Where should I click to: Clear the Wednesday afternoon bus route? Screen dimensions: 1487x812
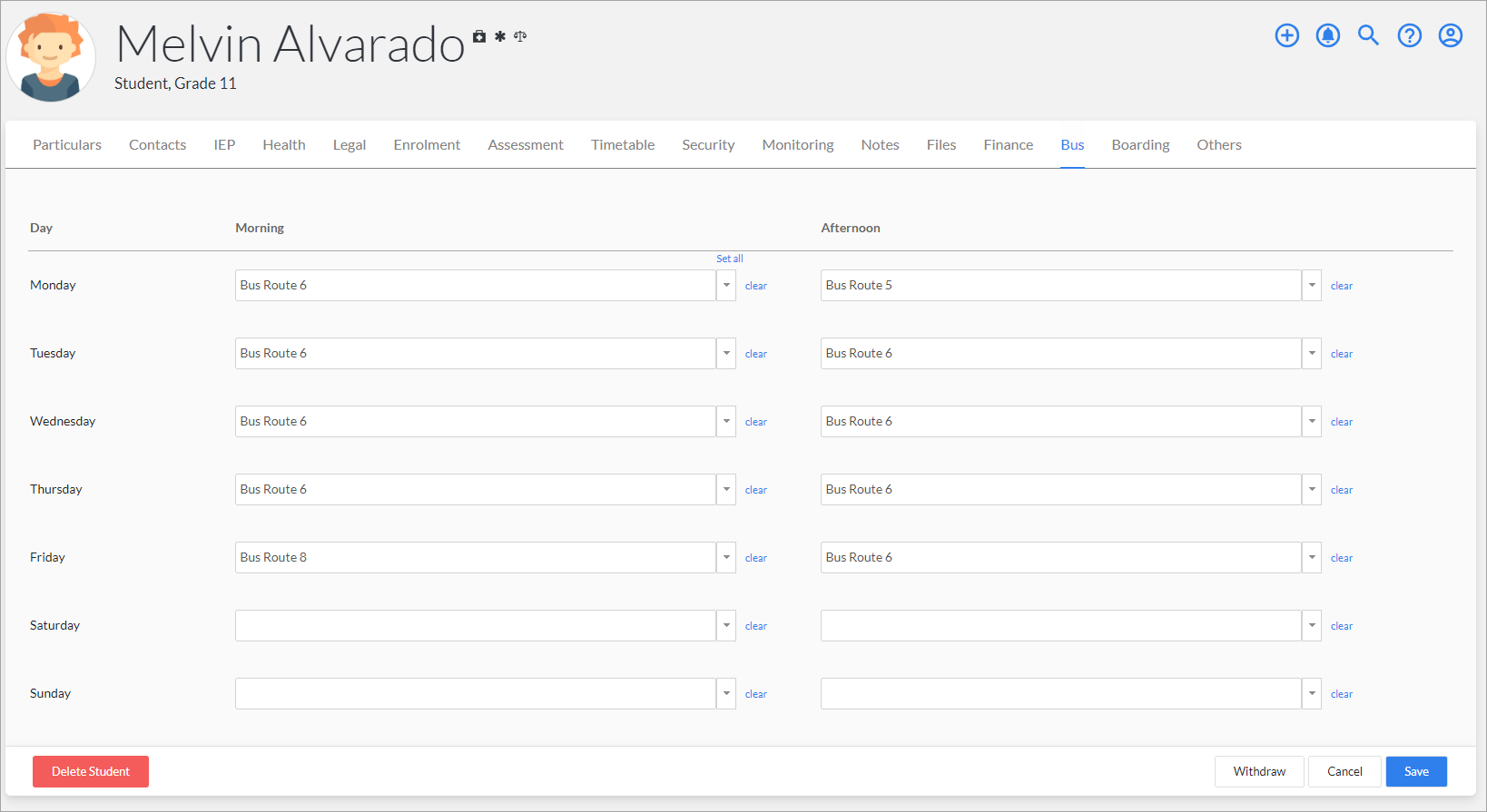coord(1341,422)
